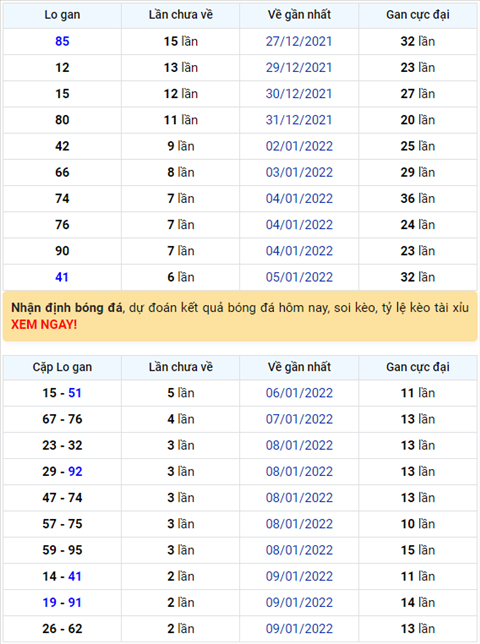Click the '29 lần' cell
This screenshot has width=480, height=644.
pyautogui.click(x=418, y=172)
